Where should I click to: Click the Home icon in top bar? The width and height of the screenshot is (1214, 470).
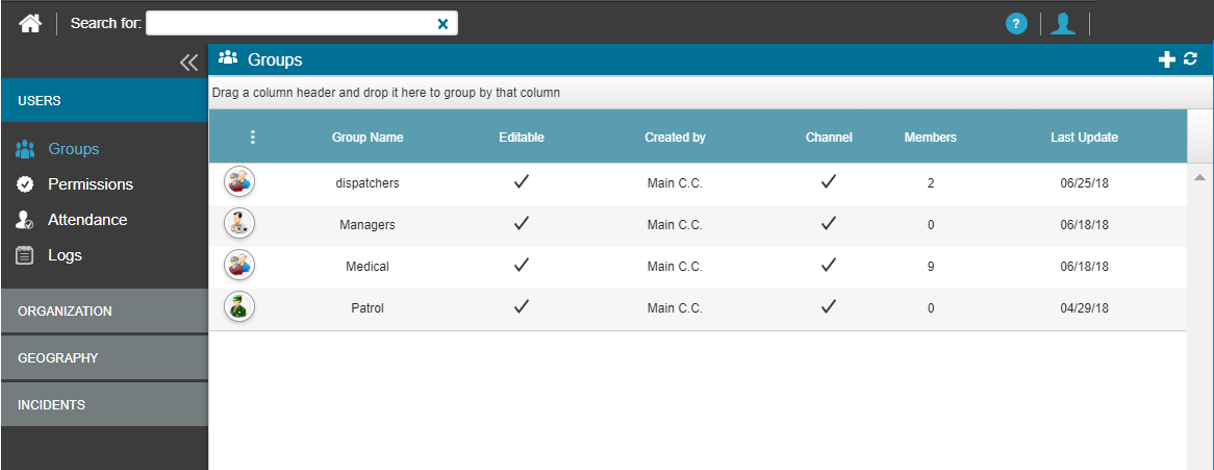[x=30, y=23]
